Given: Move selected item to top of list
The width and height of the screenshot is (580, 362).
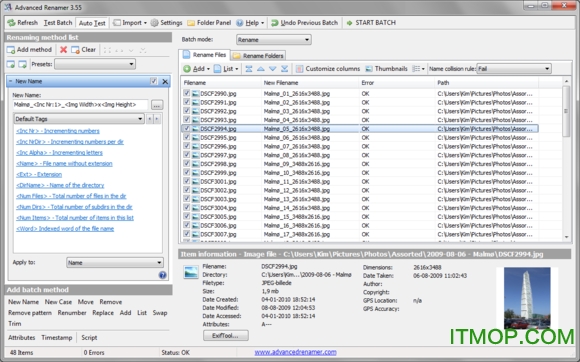Looking at the screenshot, I should point(249,69).
